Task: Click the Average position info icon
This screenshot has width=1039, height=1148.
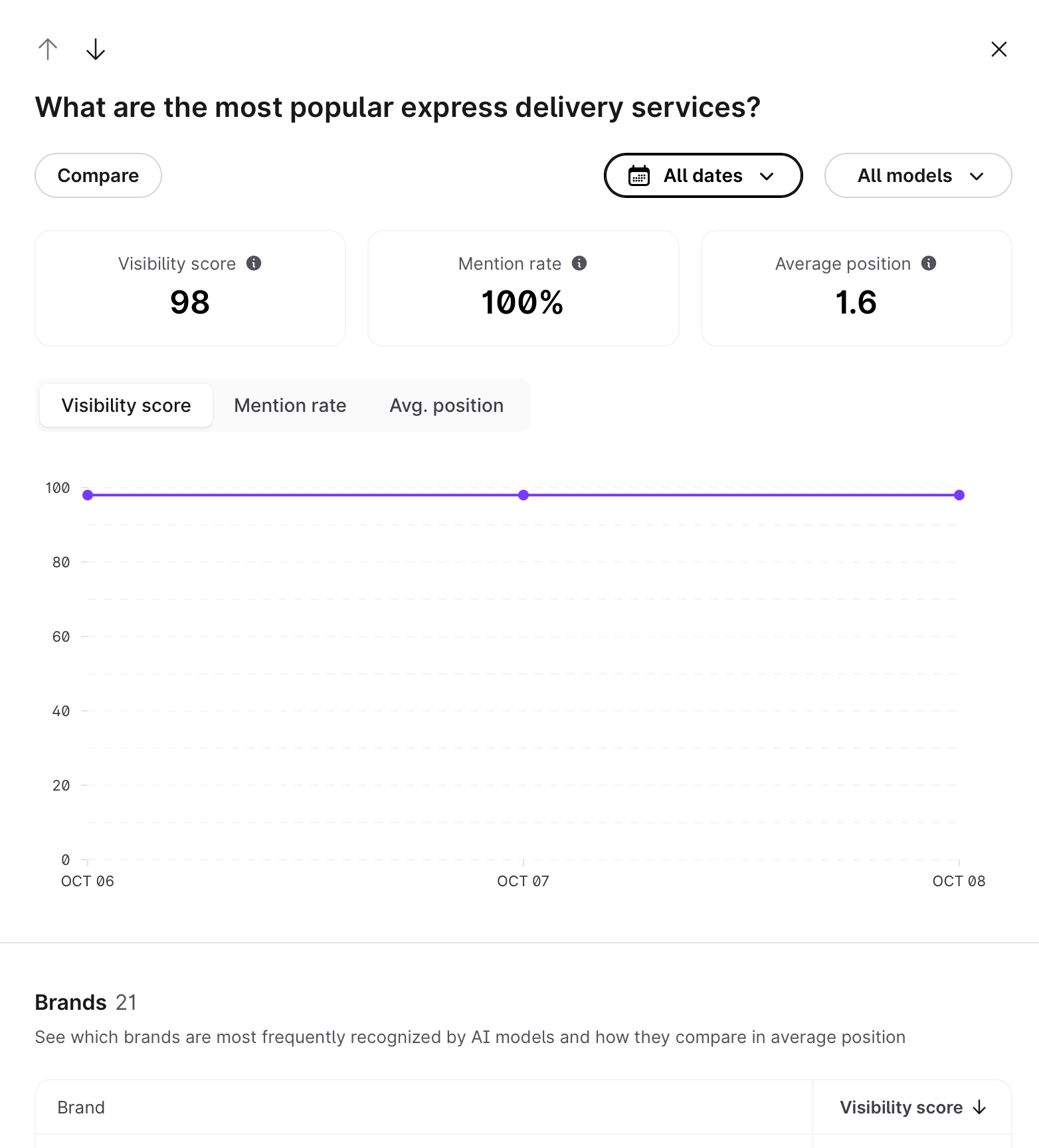Action: 929,263
